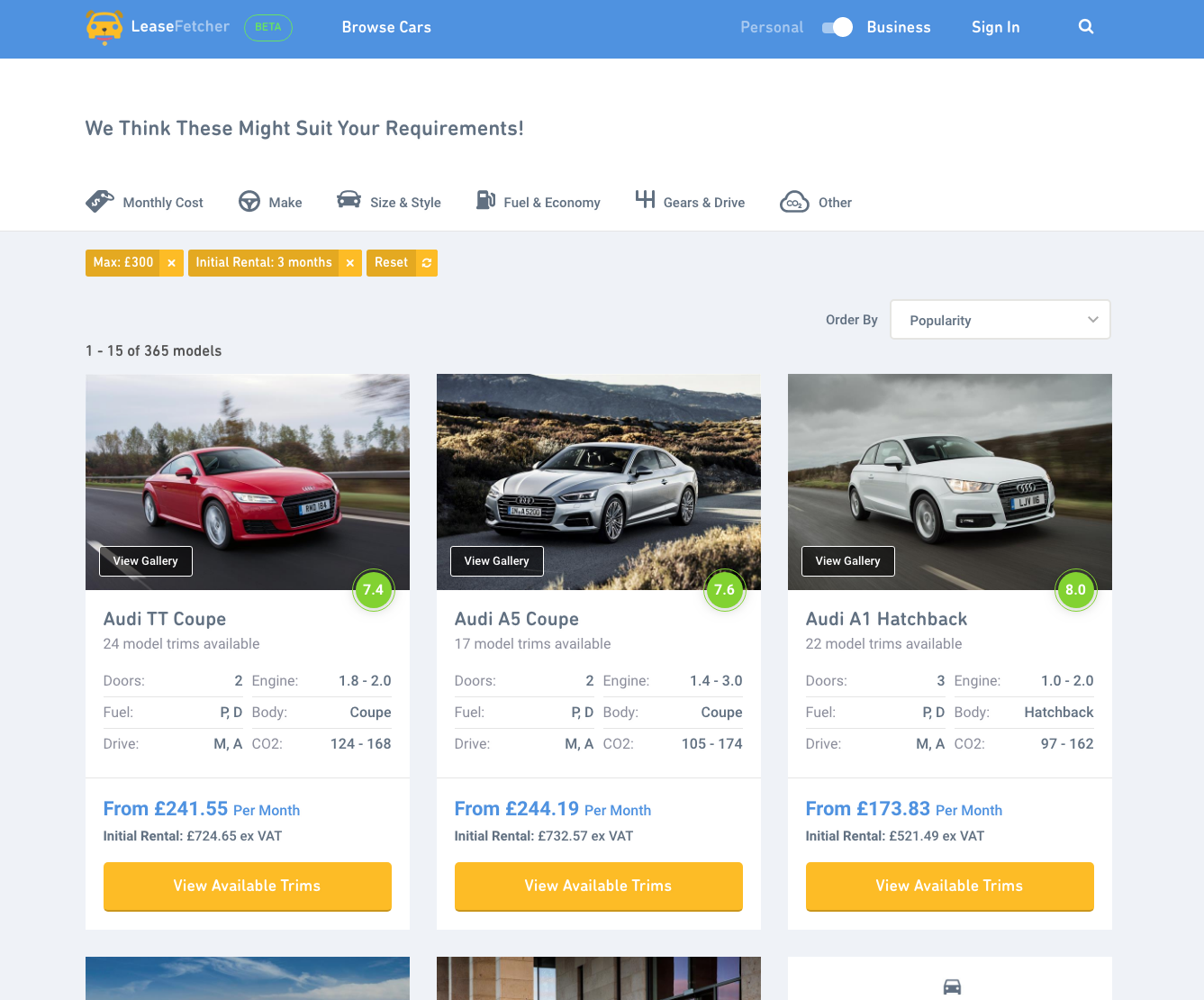Click the From £241.55 Per Month price
Image resolution: width=1204 pixels, height=1000 pixels.
(x=202, y=809)
